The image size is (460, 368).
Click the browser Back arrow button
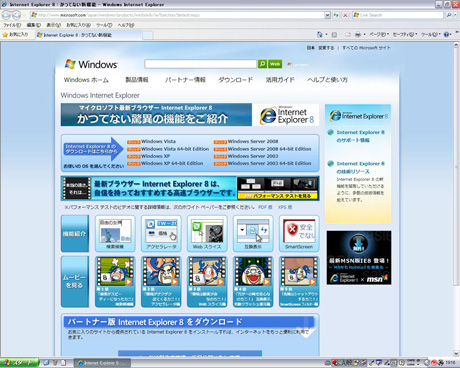[x=7, y=15]
